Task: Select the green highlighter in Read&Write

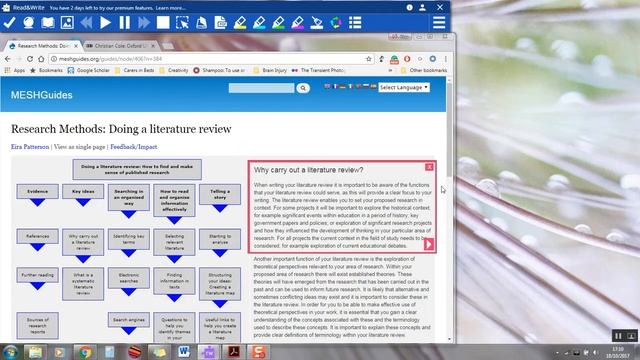Action: pyautogui.click(x=278, y=23)
